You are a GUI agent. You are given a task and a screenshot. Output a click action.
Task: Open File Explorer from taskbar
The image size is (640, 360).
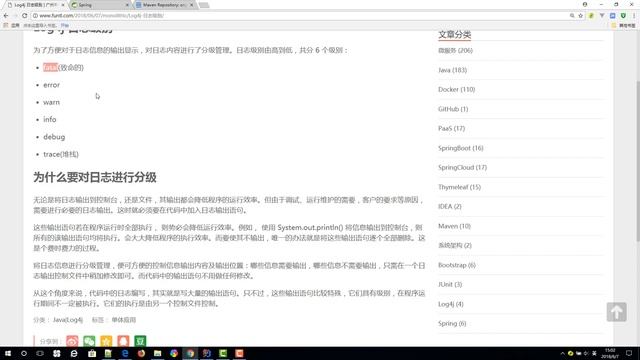coord(158,353)
